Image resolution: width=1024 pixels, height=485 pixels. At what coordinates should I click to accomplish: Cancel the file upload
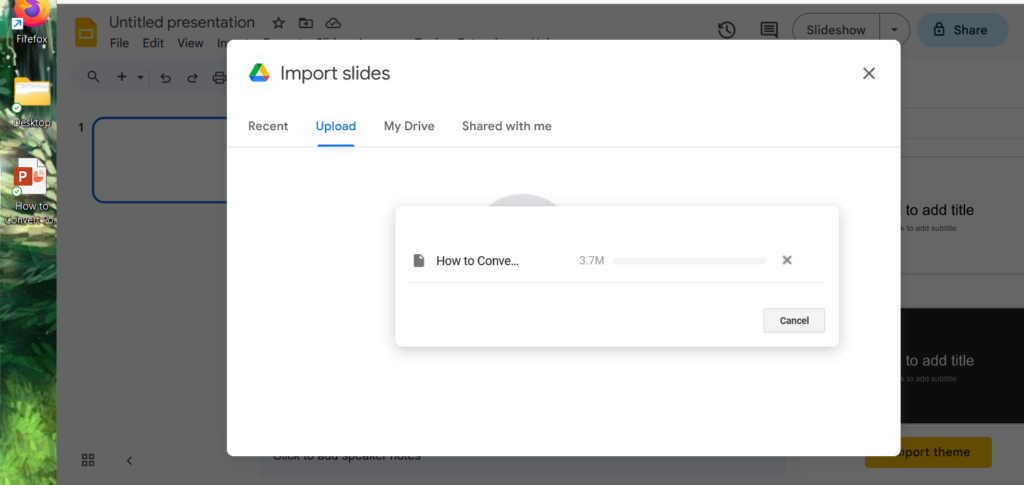pos(794,320)
